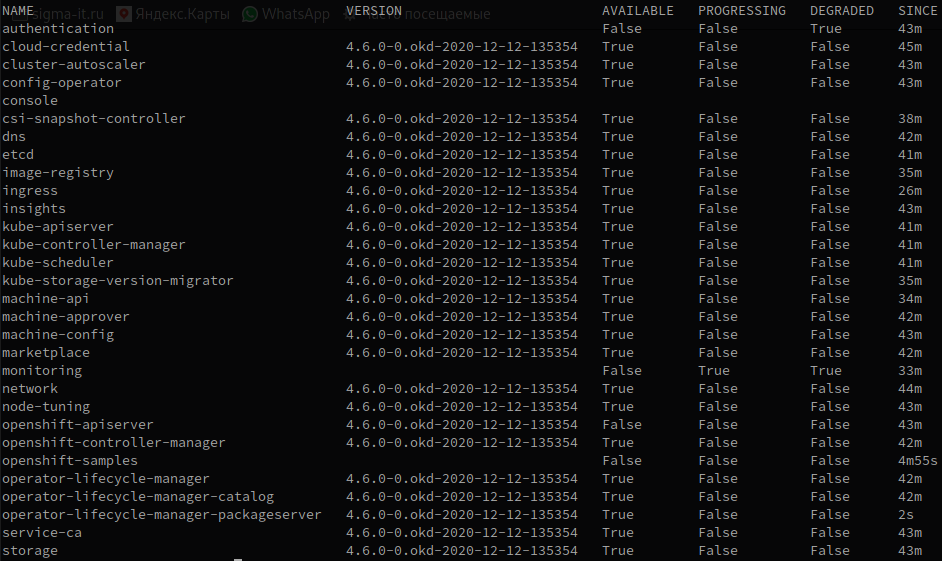
Task: Select the config-operator name
Action: coord(61,83)
